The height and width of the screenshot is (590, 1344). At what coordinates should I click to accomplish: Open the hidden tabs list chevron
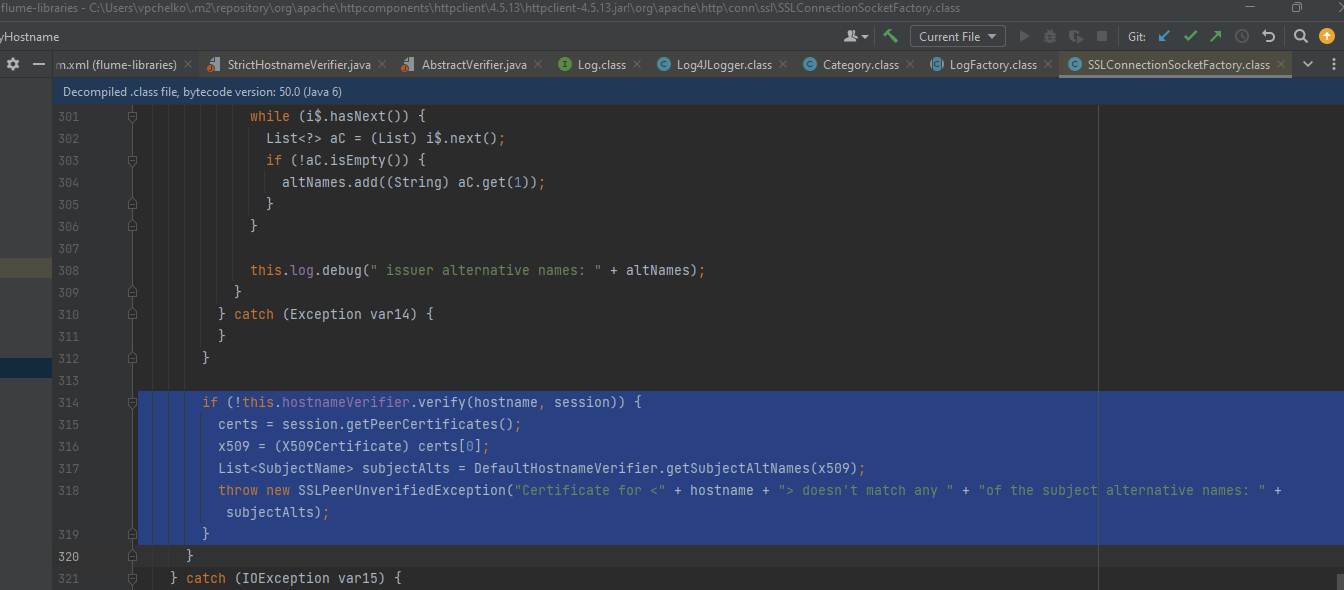pos(1308,63)
